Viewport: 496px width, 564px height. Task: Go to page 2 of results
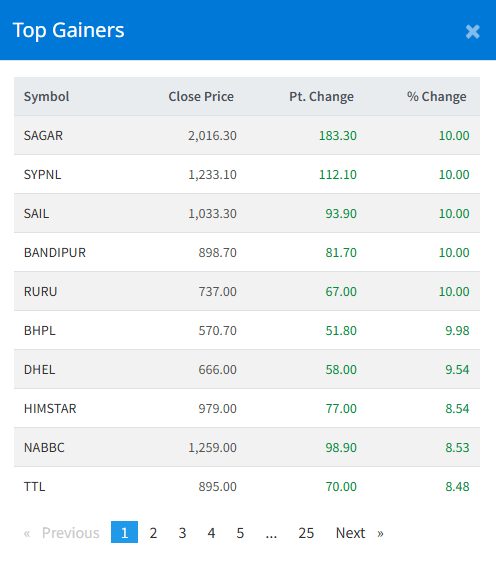click(x=153, y=533)
